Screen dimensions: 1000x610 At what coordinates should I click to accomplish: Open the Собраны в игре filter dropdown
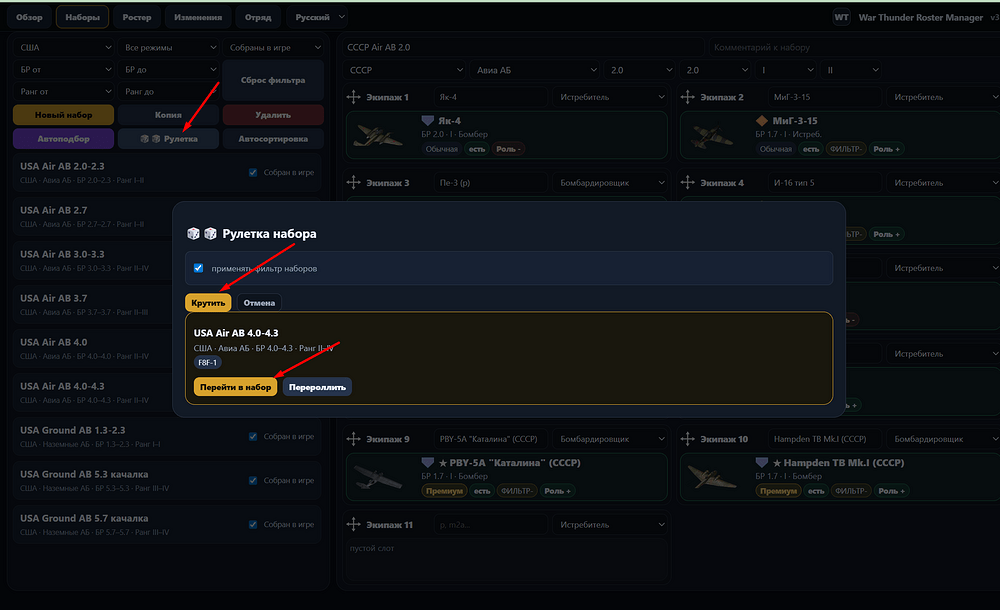point(273,47)
